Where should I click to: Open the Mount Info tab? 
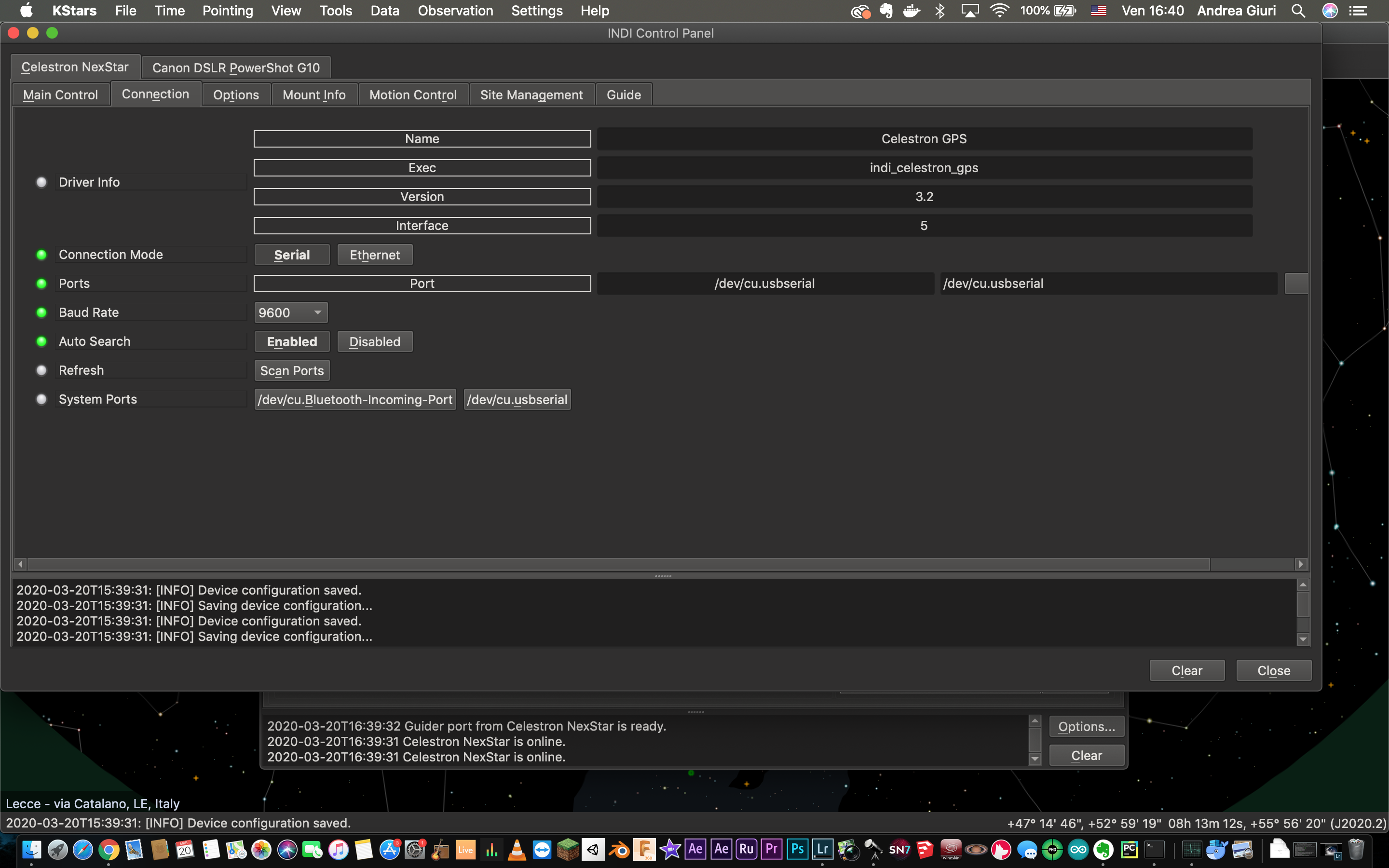pos(314,95)
